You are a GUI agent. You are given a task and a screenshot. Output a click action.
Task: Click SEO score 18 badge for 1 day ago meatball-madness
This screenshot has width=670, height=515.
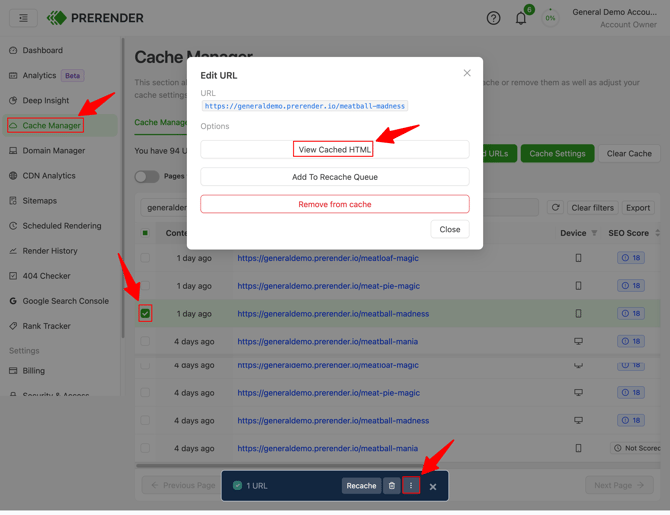coord(631,313)
